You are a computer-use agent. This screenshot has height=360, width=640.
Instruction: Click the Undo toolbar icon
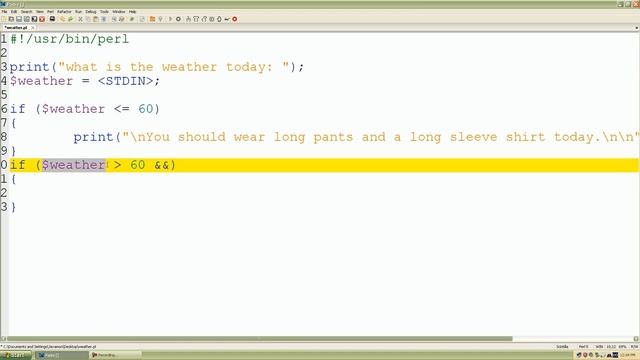(x=62, y=19)
